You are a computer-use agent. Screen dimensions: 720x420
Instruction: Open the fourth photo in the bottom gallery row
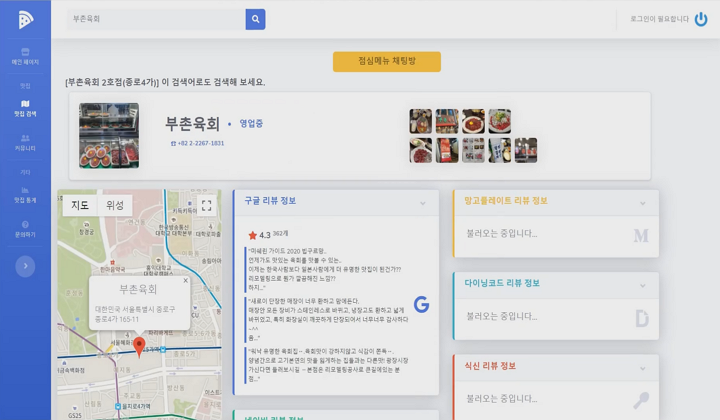click(500, 150)
